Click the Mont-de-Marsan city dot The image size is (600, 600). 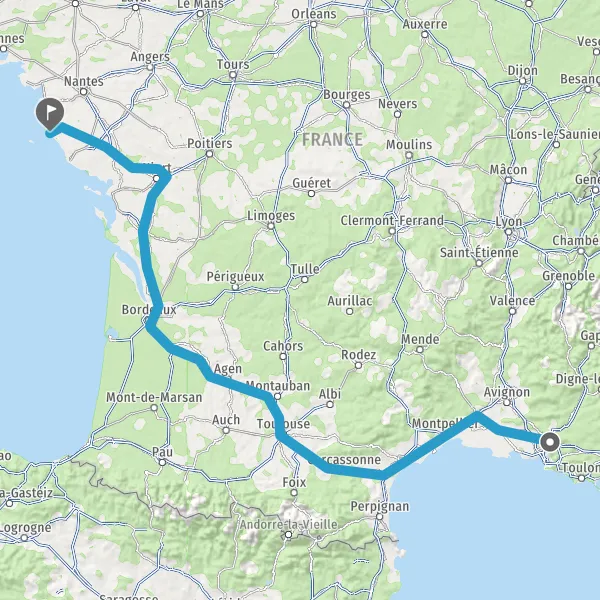tap(154, 408)
